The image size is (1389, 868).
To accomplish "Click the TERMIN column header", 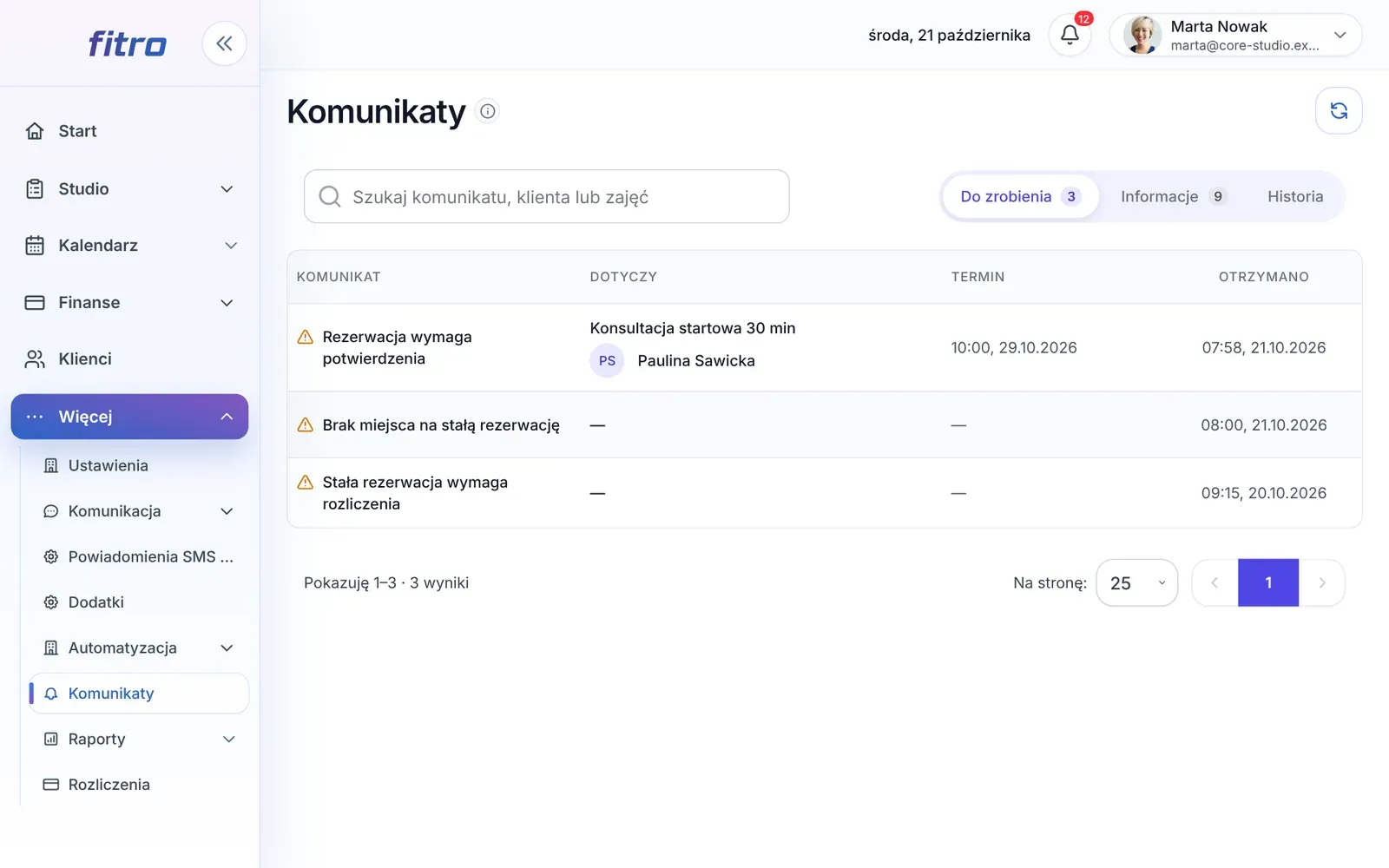I will point(978,277).
